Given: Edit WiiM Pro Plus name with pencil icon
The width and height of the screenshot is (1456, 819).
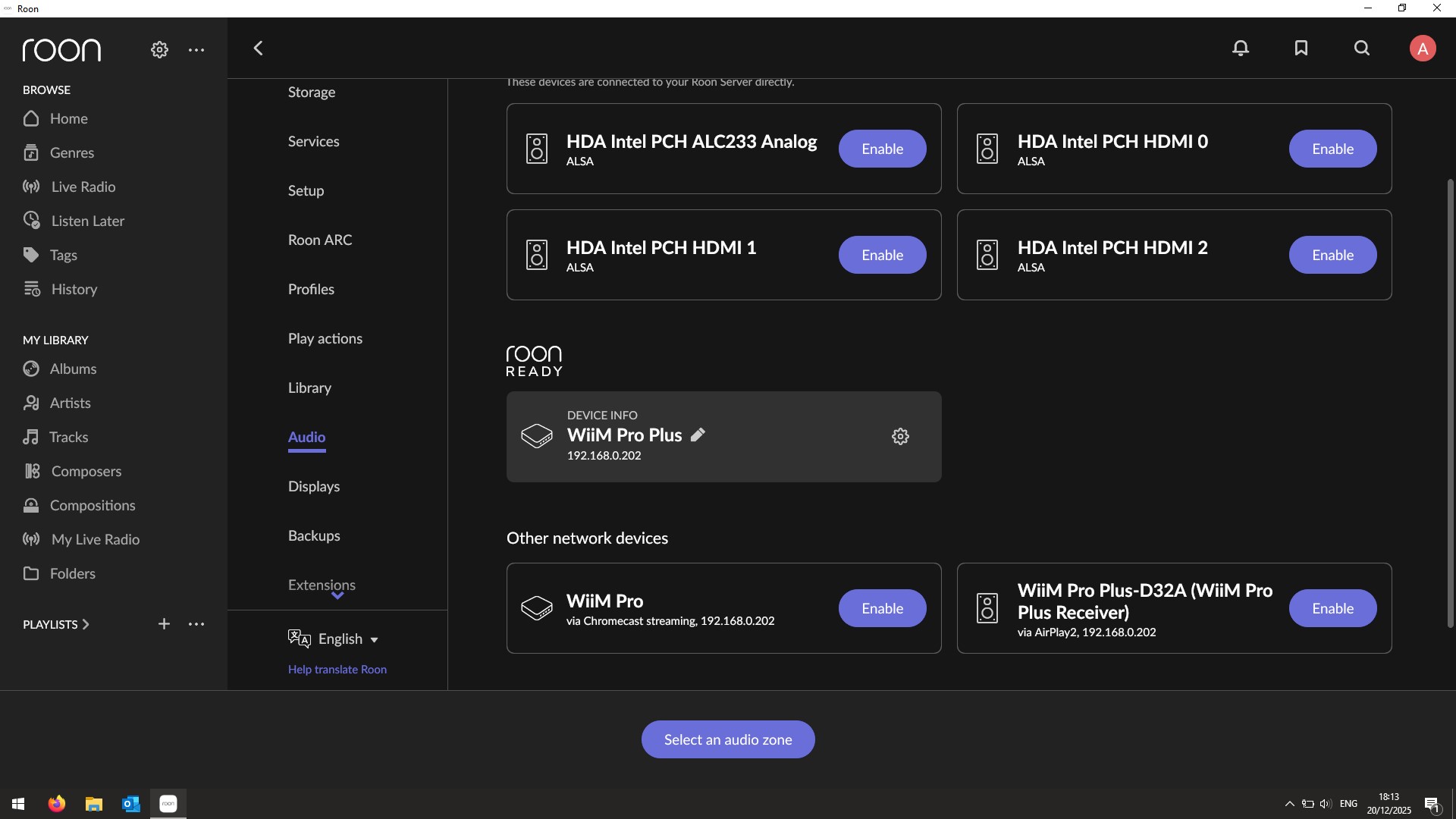Looking at the screenshot, I should click(698, 435).
